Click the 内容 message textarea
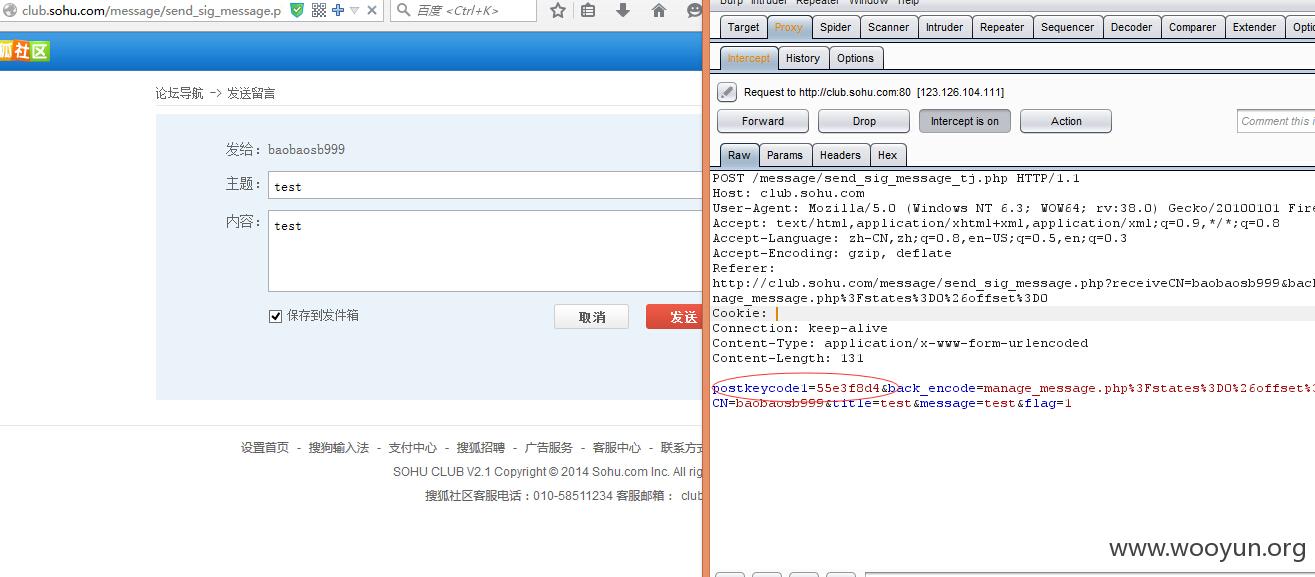The height and width of the screenshot is (577, 1315). [x=484, y=250]
